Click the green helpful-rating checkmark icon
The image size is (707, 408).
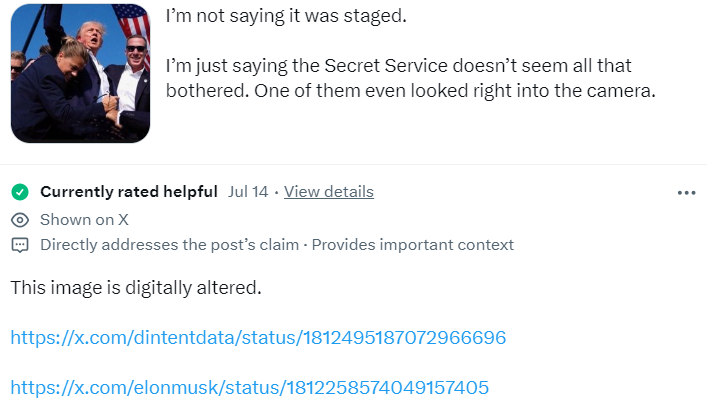(x=20, y=192)
